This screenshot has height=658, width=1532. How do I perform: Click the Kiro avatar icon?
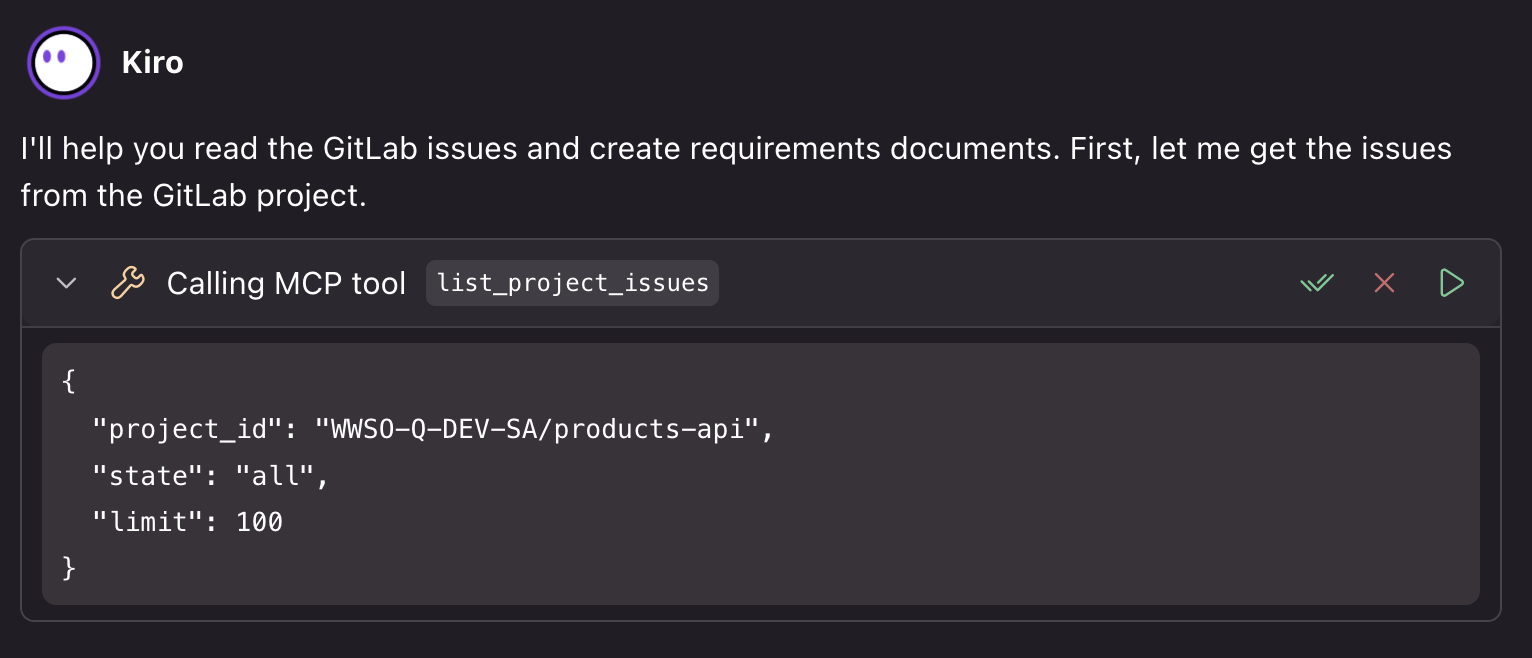pyautogui.click(x=63, y=61)
